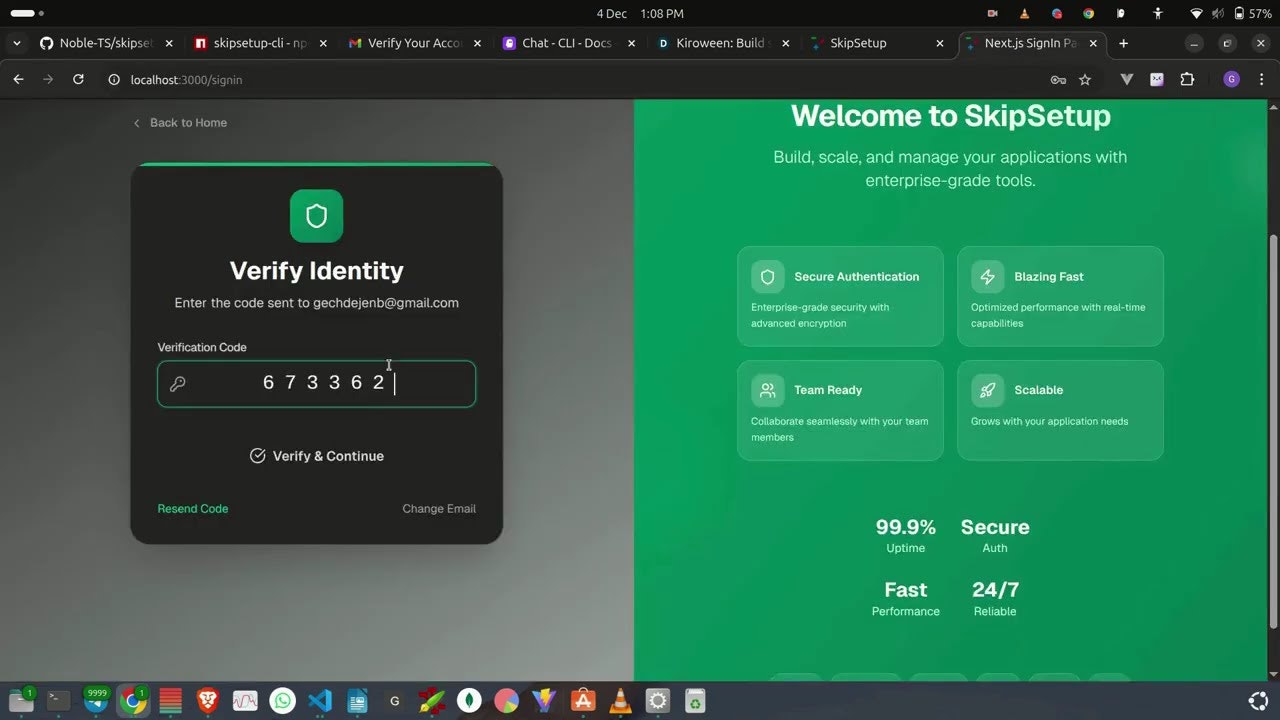This screenshot has width=1280, height=720.
Task: Open the Chrome profile avatar G
Action: coord(1232,80)
